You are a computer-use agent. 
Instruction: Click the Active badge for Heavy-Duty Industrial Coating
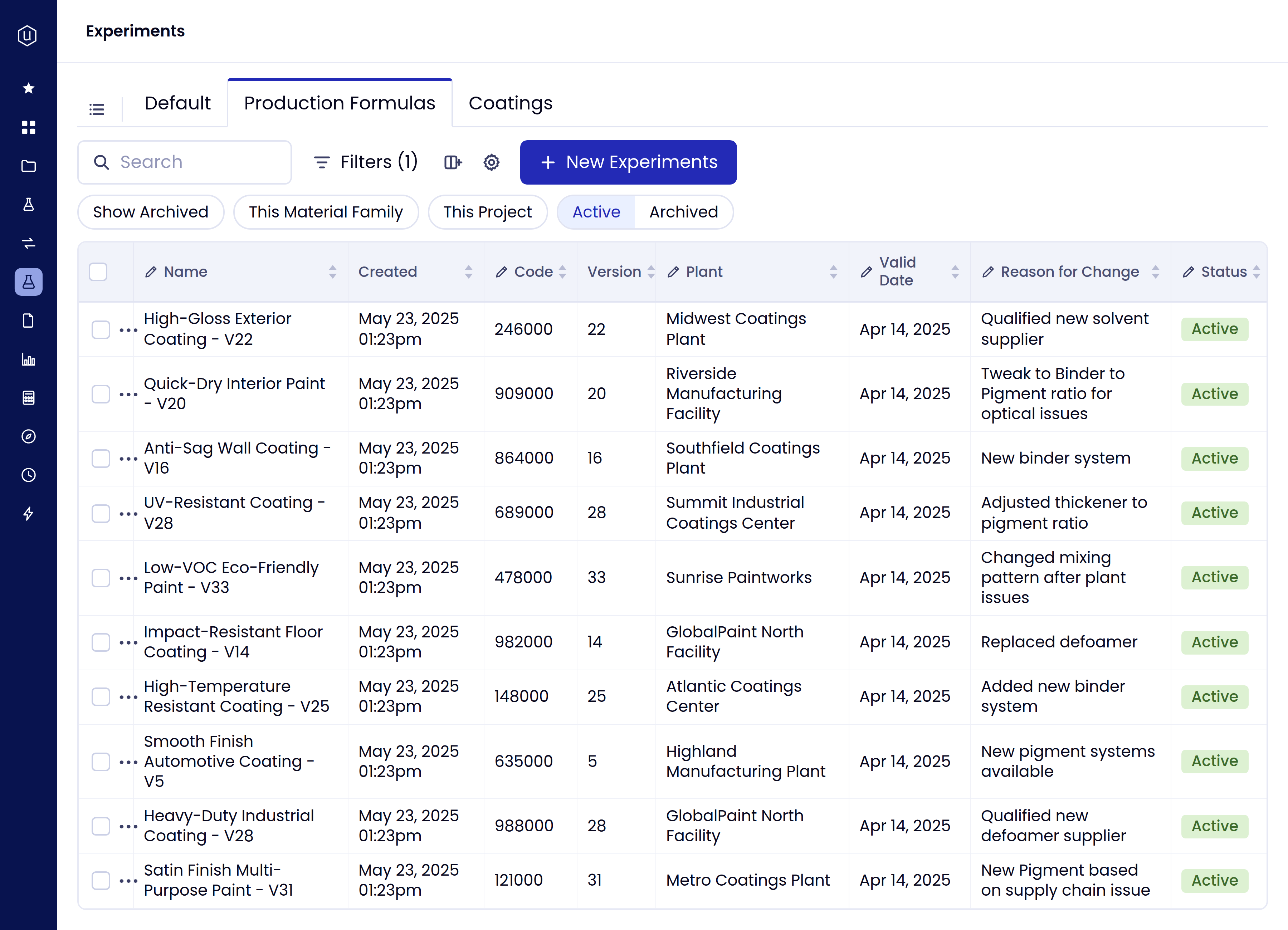[x=1214, y=826]
